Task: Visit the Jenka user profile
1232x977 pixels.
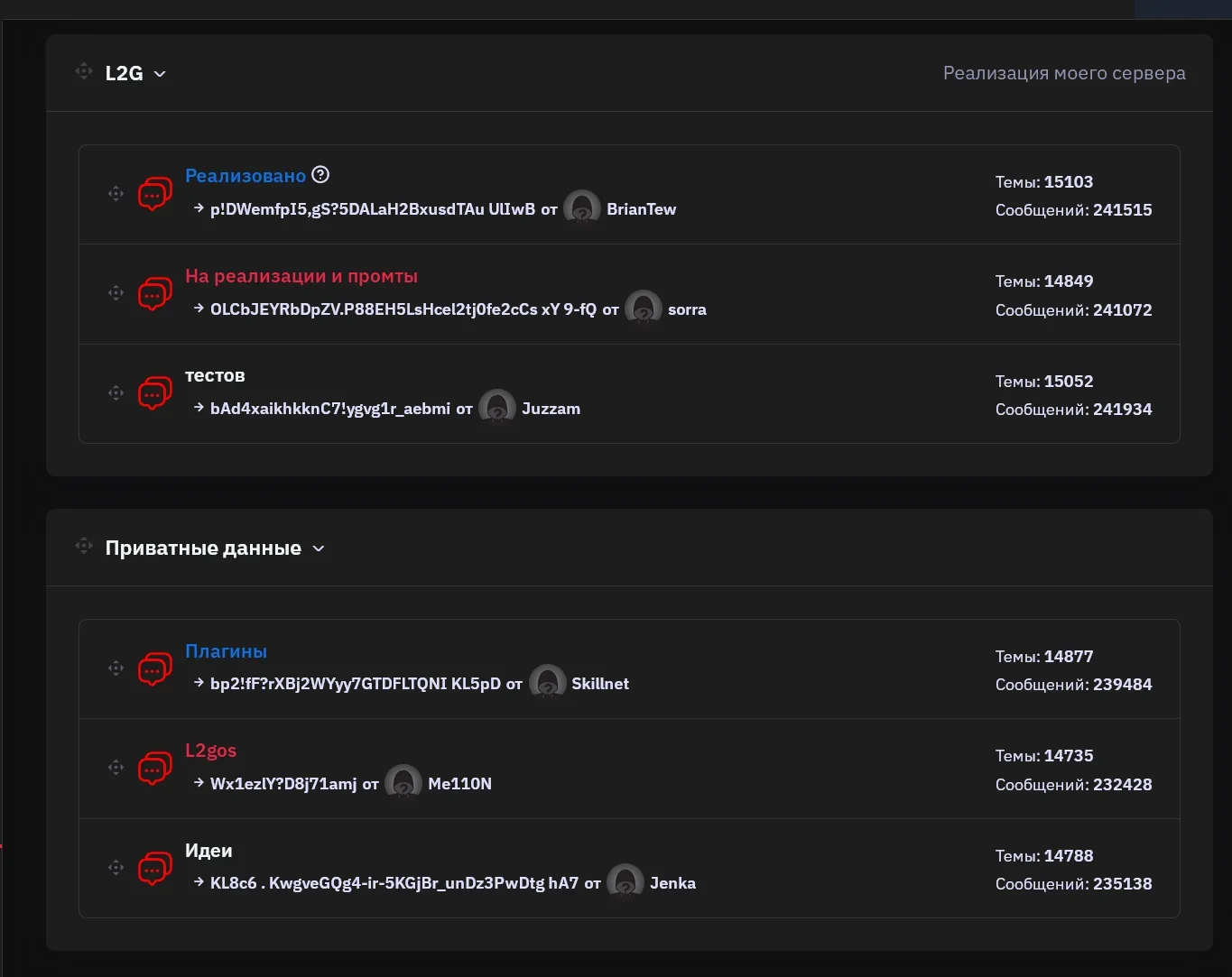Action: pos(672,883)
